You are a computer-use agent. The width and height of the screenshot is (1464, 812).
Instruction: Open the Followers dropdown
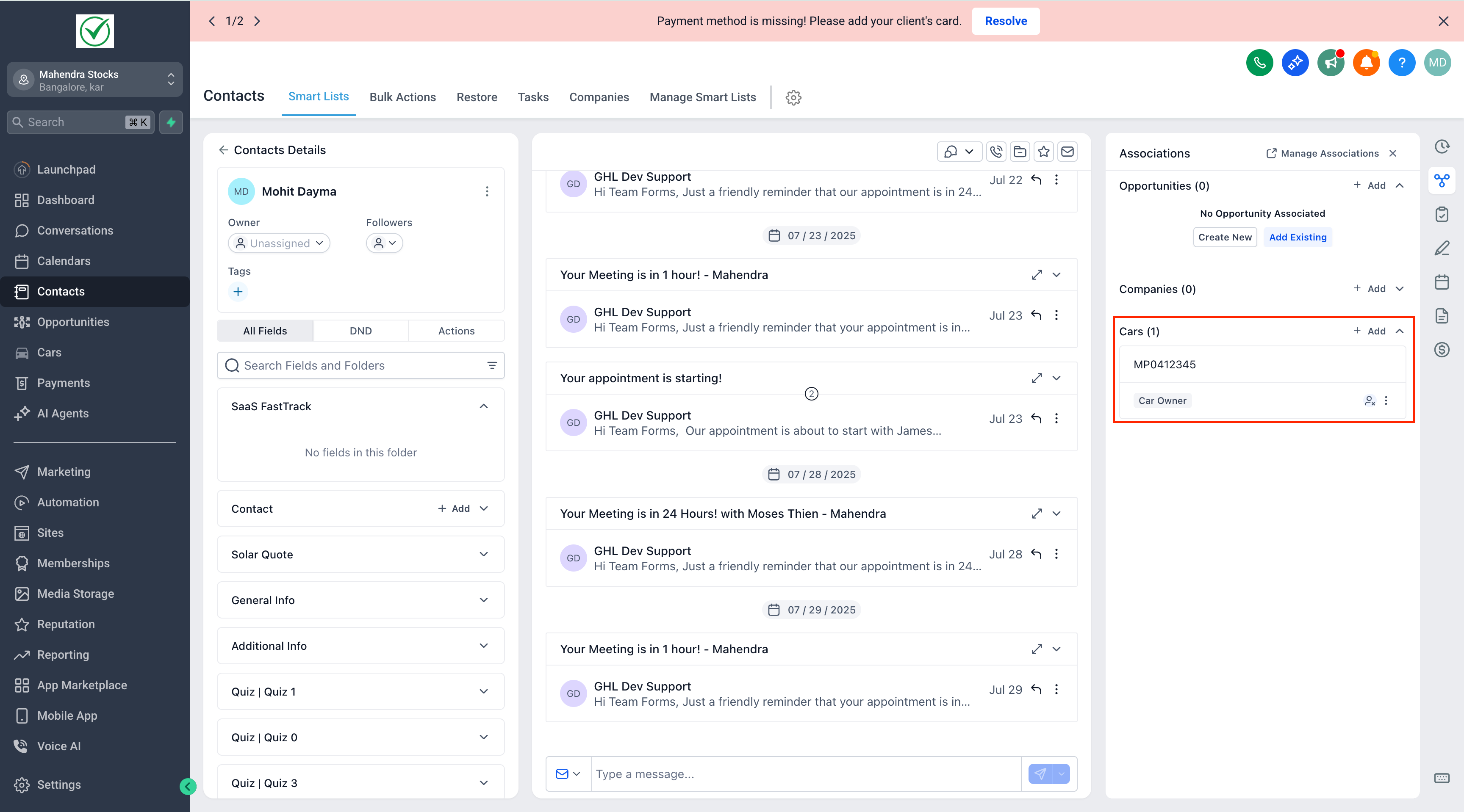[x=385, y=243]
